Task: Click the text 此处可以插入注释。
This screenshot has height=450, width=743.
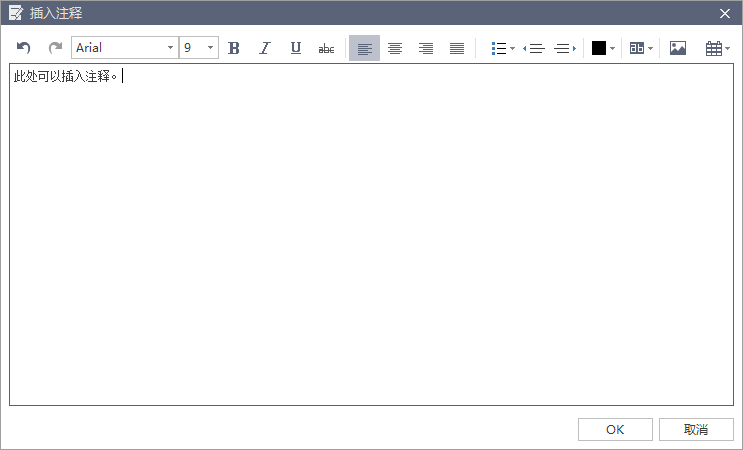Action: click(65, 76)
